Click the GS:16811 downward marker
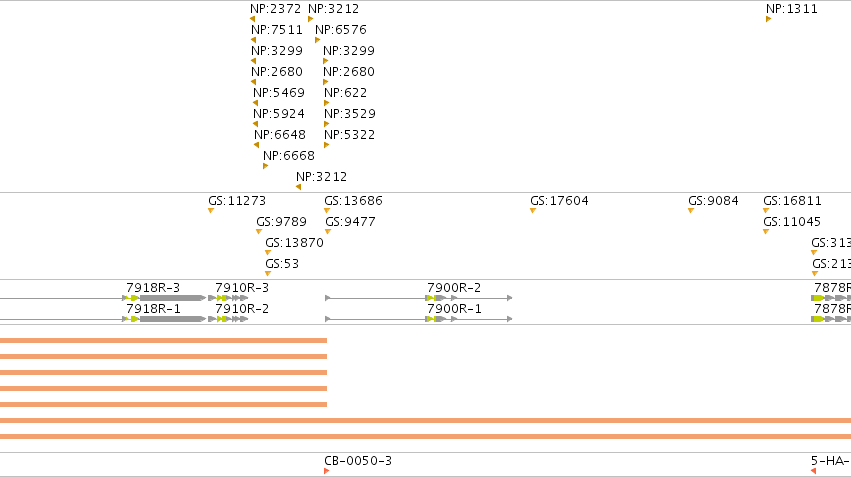The image size is (851, 477). point(766,211)
